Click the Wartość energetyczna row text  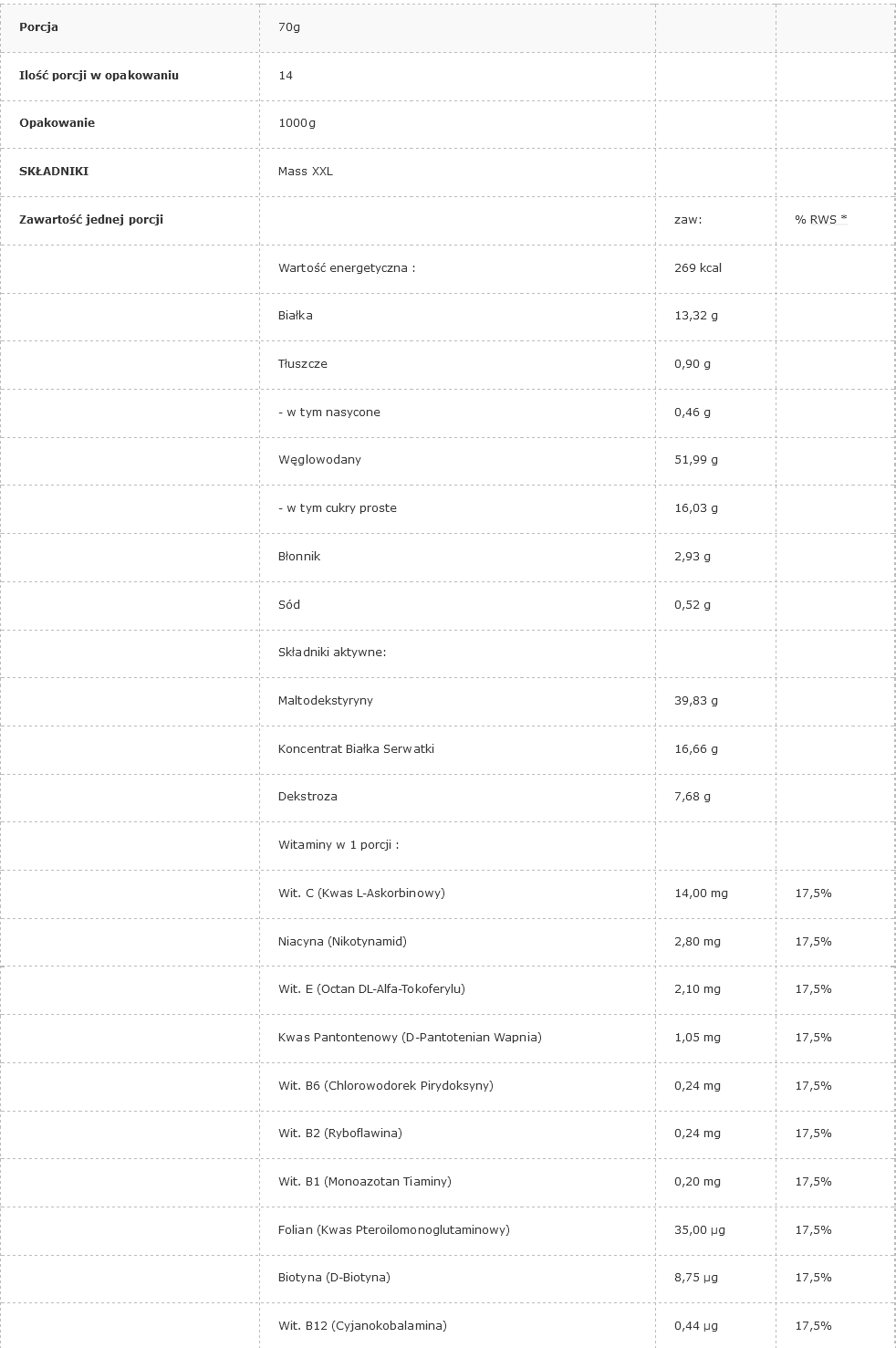347,268
